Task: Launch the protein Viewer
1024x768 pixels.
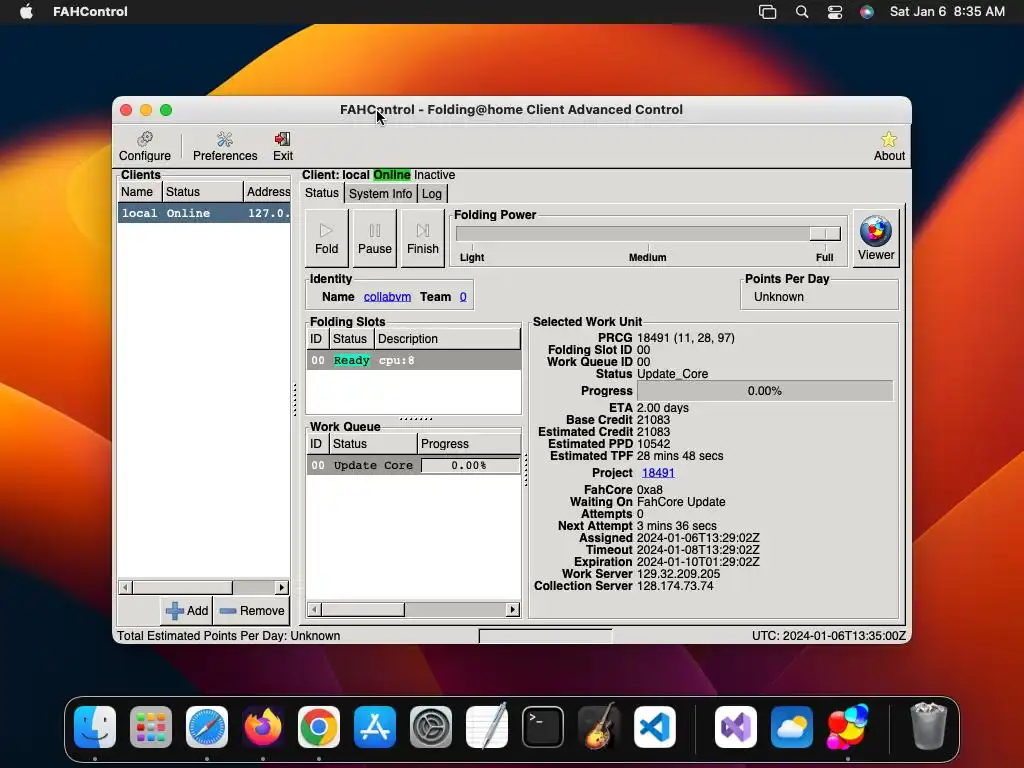Action: click(x=876, y=238)
